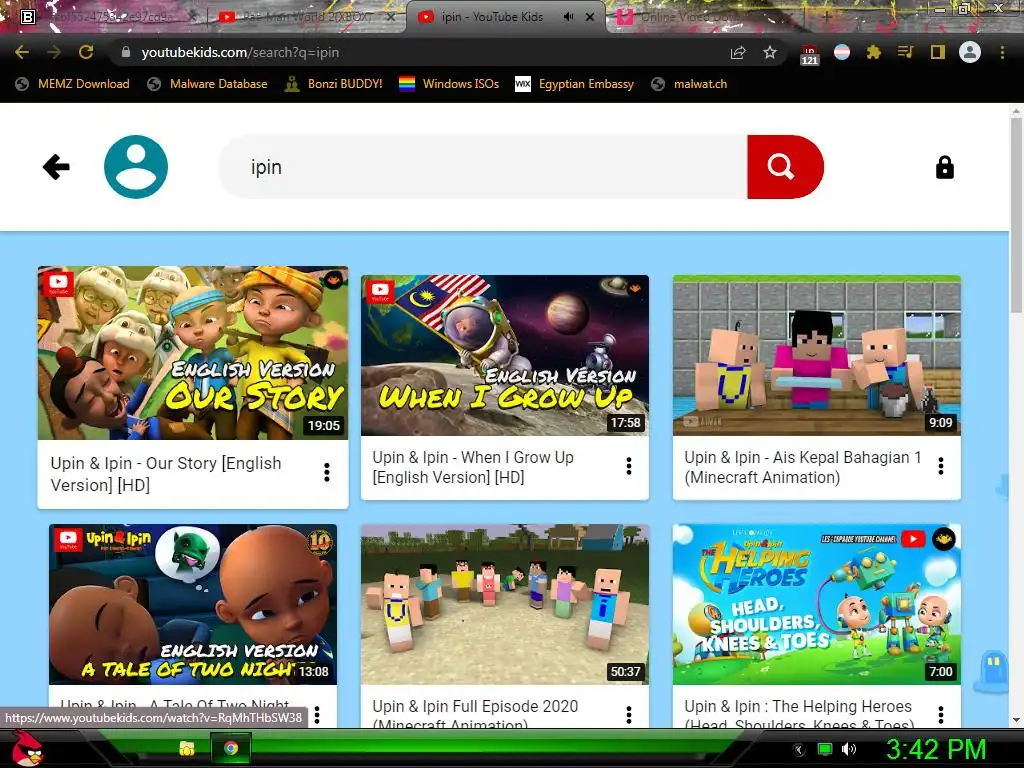
Task: Open the Windows ISOs bookmark
Action: coord(449,84)
